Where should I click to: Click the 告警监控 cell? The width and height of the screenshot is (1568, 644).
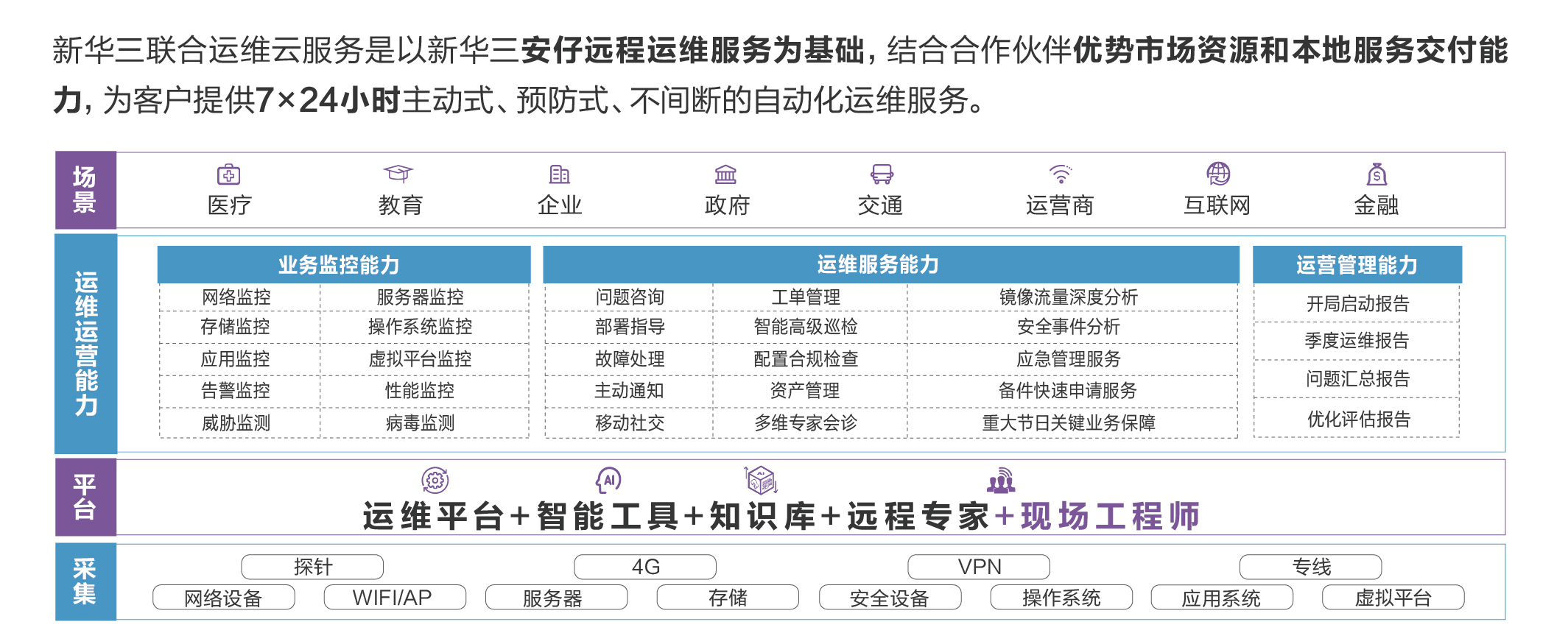[239, 391]
